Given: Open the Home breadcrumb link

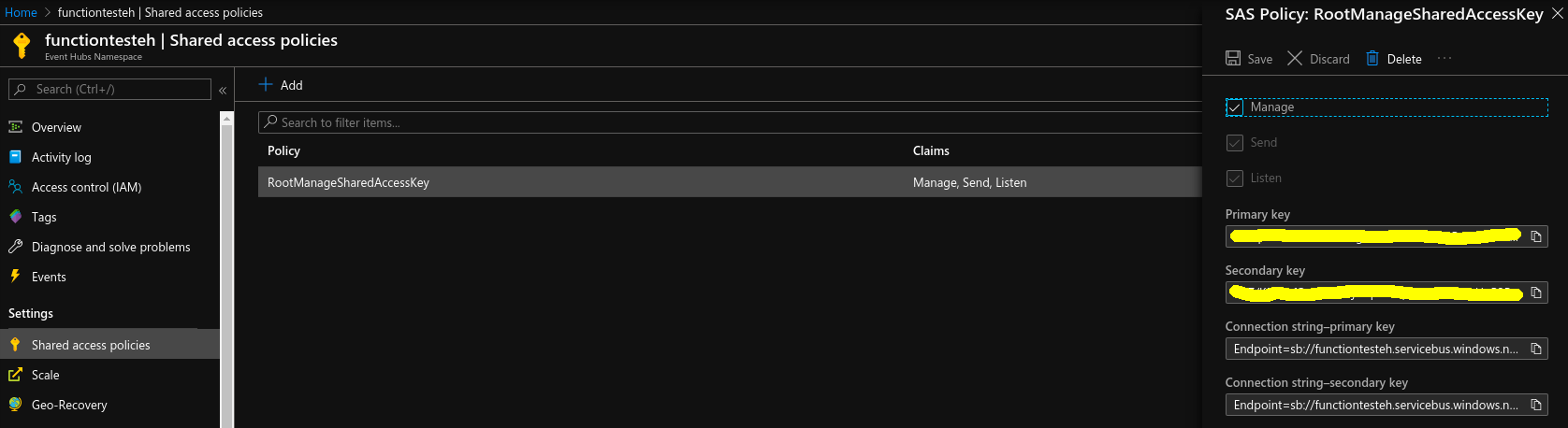Looking at the screenshot, I should pos(21,12).
